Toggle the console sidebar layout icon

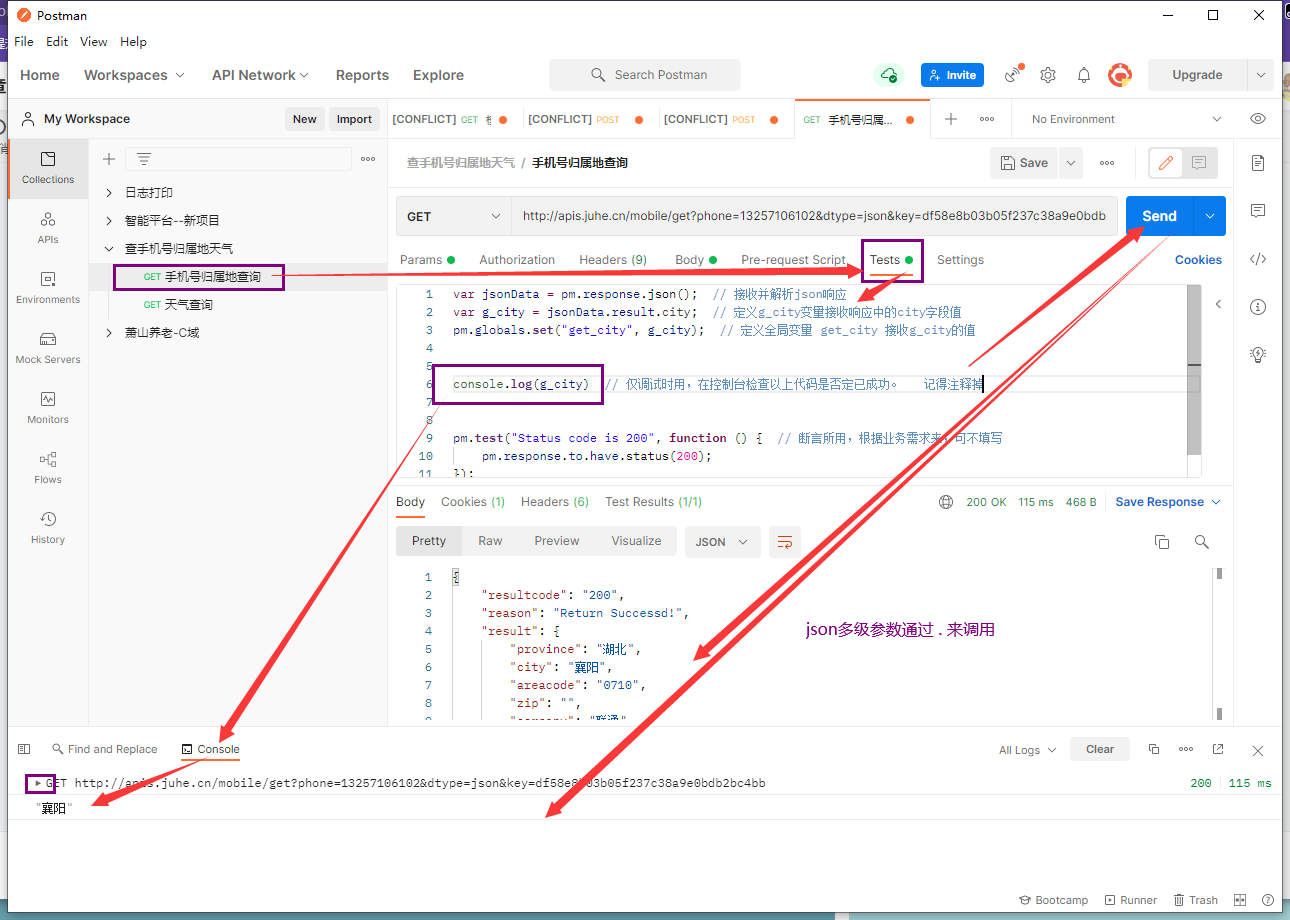coord(24,749)
